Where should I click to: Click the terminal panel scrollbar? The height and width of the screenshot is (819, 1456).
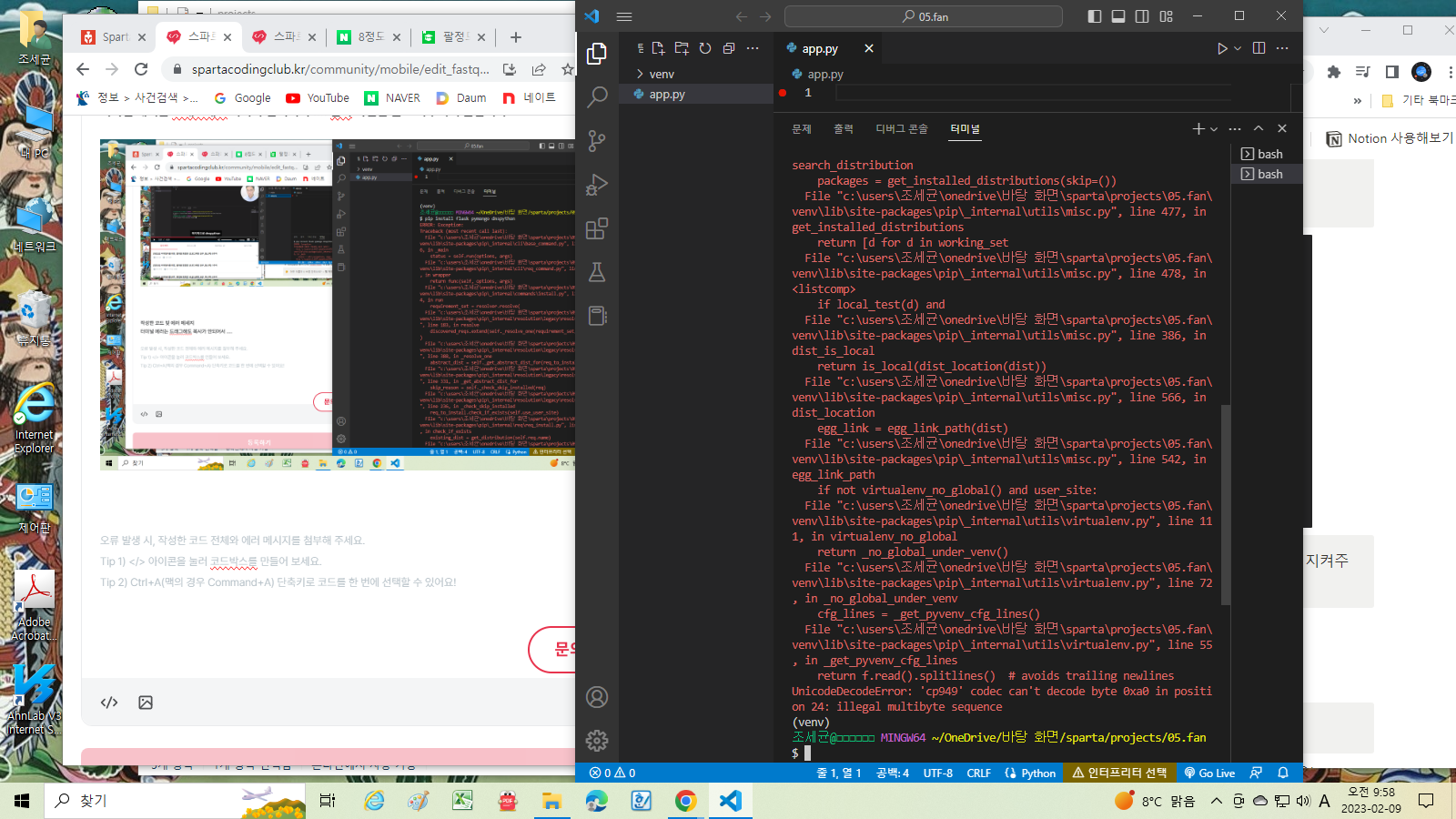click(1225, 505)
